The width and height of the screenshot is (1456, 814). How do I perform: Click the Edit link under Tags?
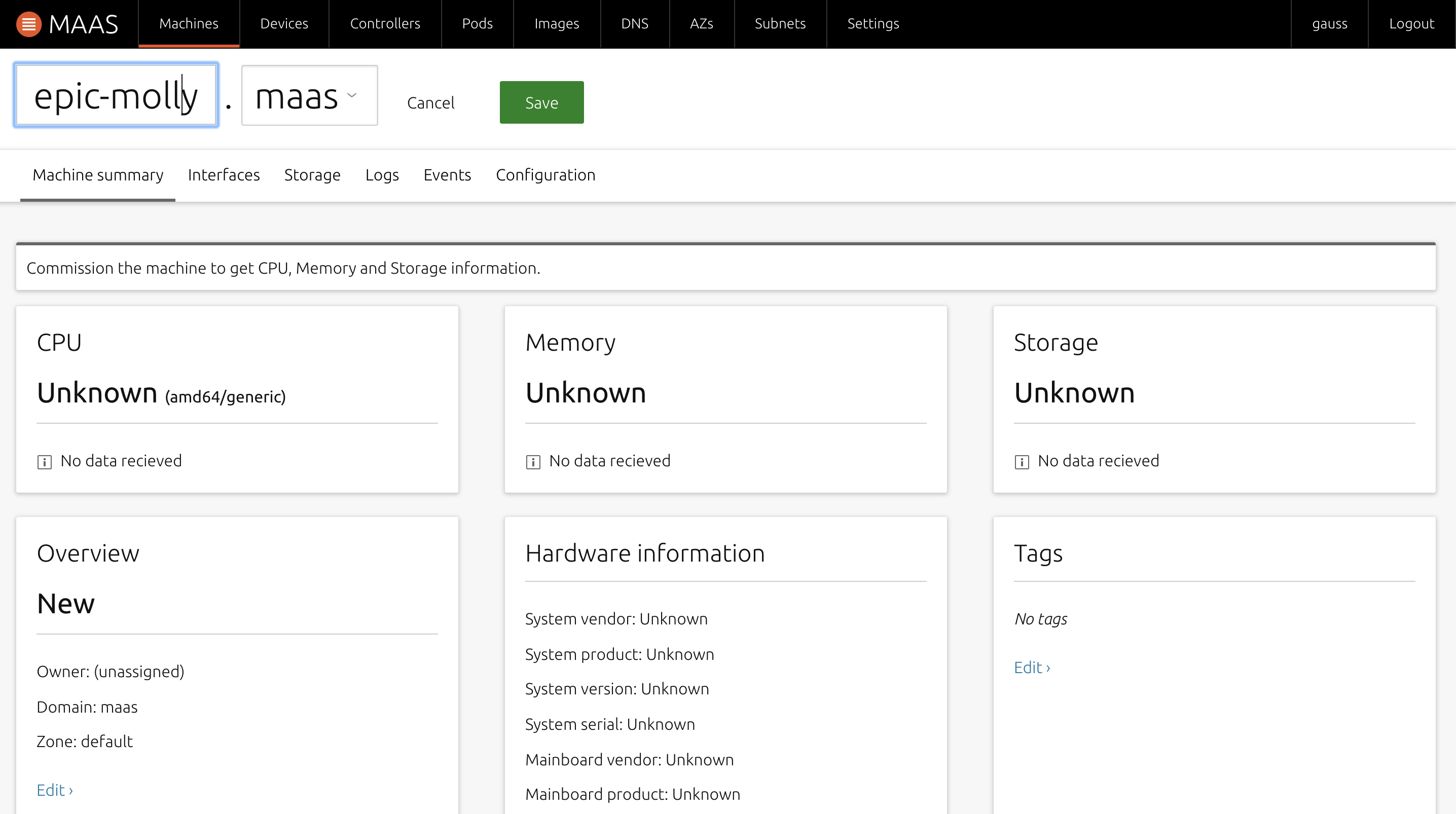[x=1032, y=668]
